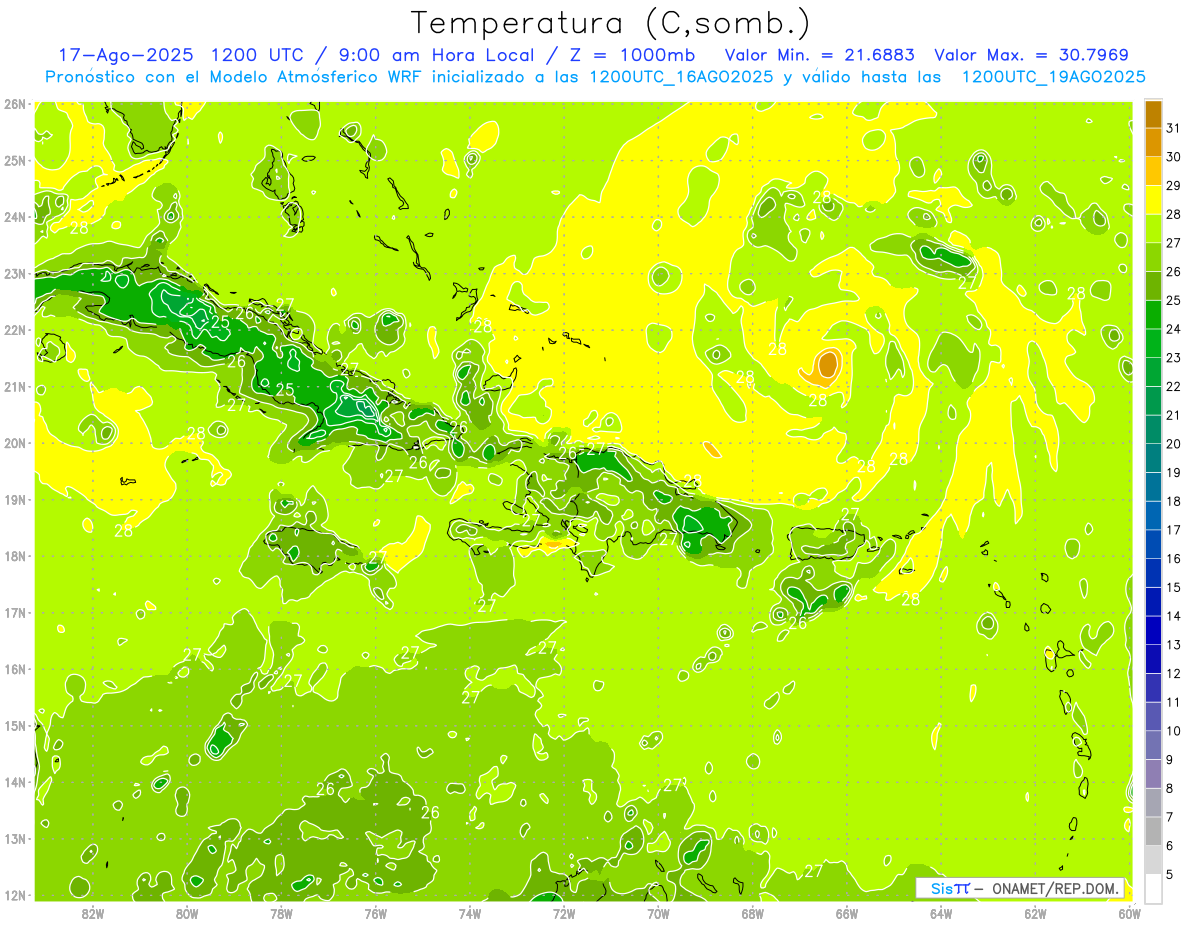Click the color scale label "29"
Screen dimensions: 1200x927
[x=1173, y=185]
